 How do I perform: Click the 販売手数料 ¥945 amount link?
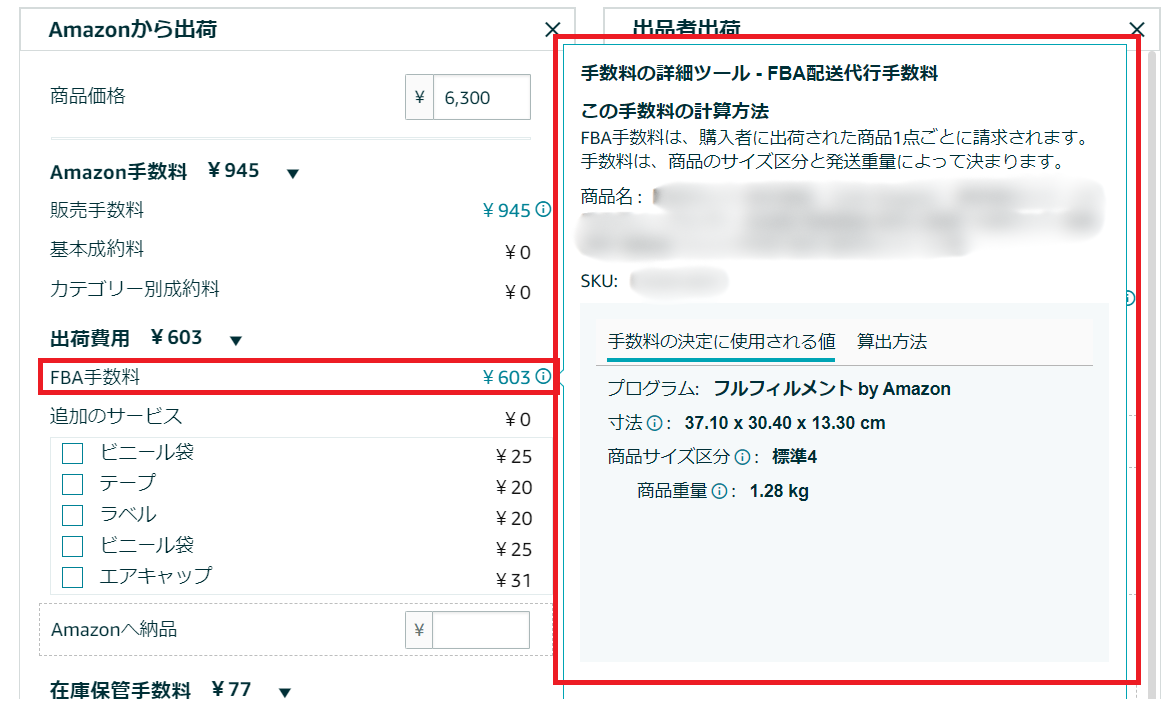click(506, 211)
